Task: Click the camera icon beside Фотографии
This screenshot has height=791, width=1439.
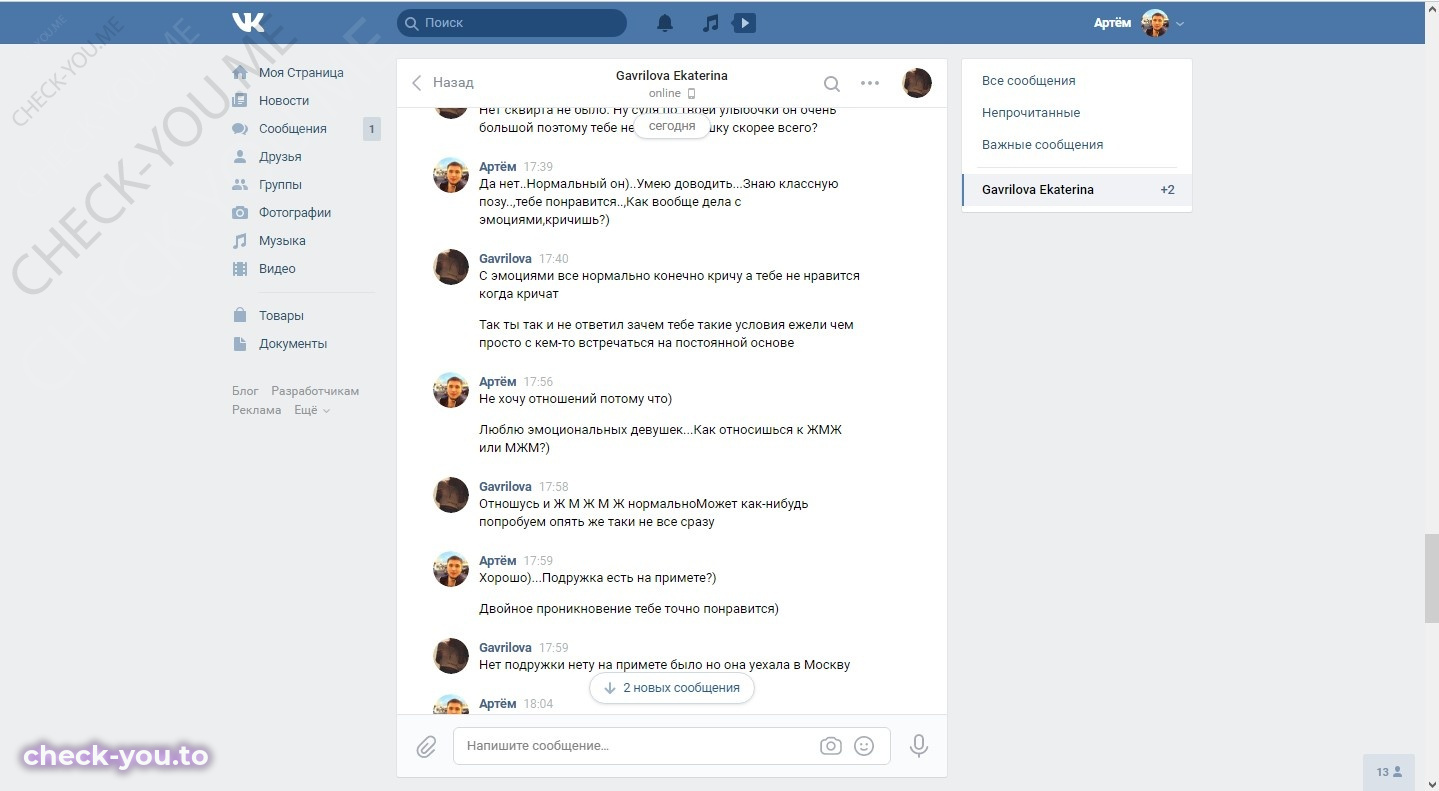Action: click(240, 213)
